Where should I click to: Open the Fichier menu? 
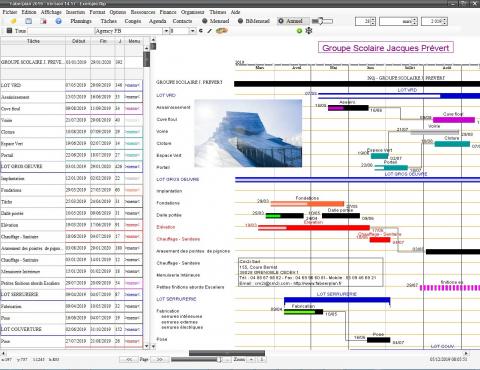[x=10, y=12]
